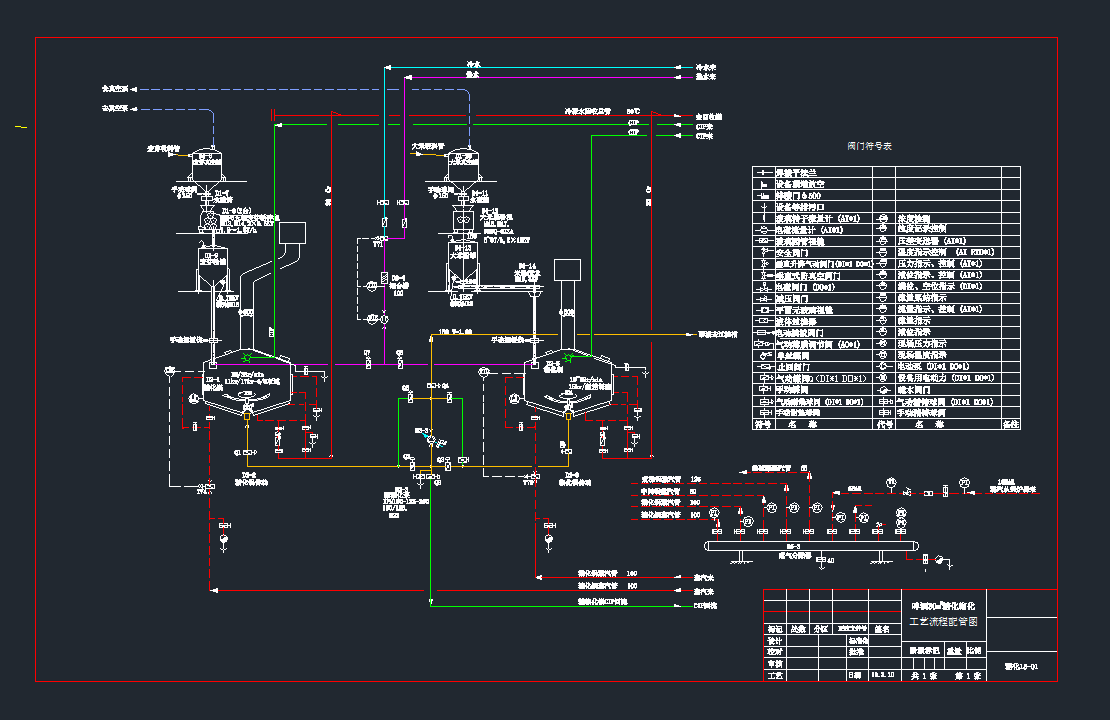Click the square box above right duct
This screenshot has height=720, width=1110.
pyautogui.click(x=567, y=270)
